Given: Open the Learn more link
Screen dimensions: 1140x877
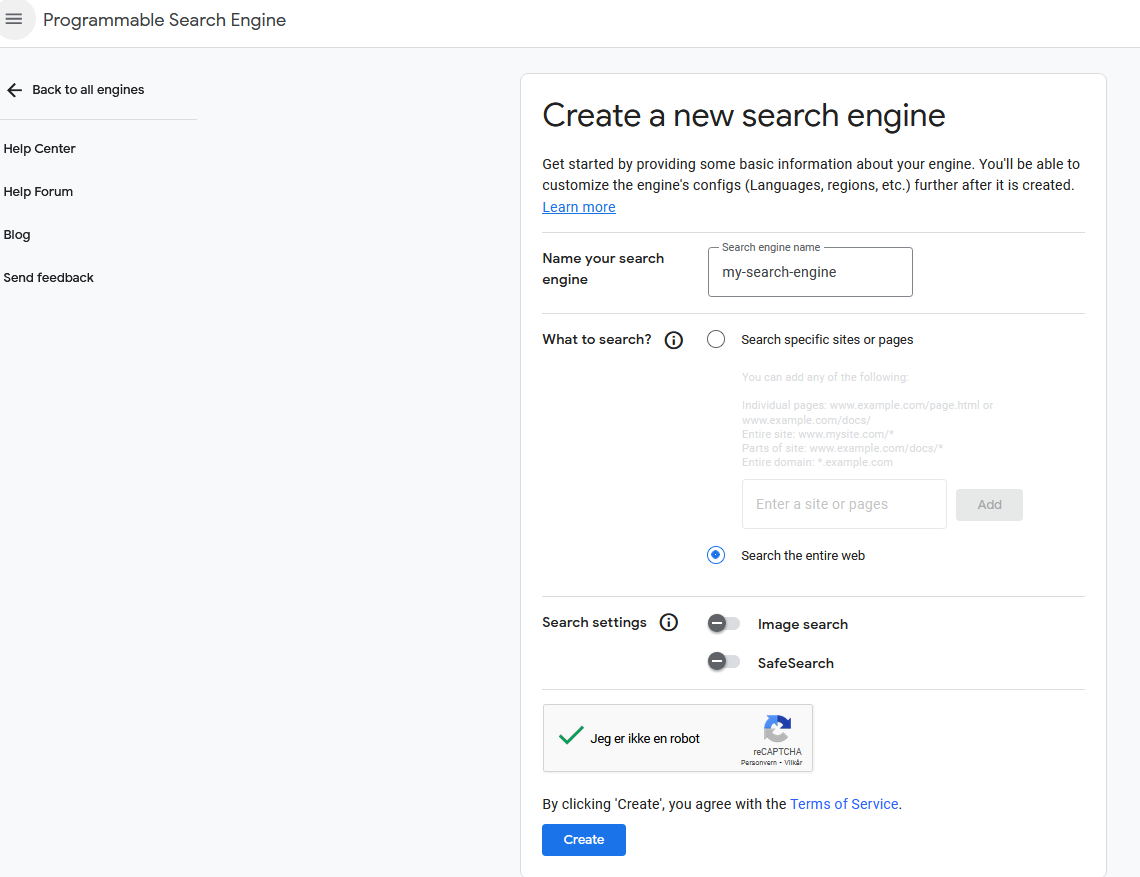Looking at the screenshot, I should pos(579,207).
